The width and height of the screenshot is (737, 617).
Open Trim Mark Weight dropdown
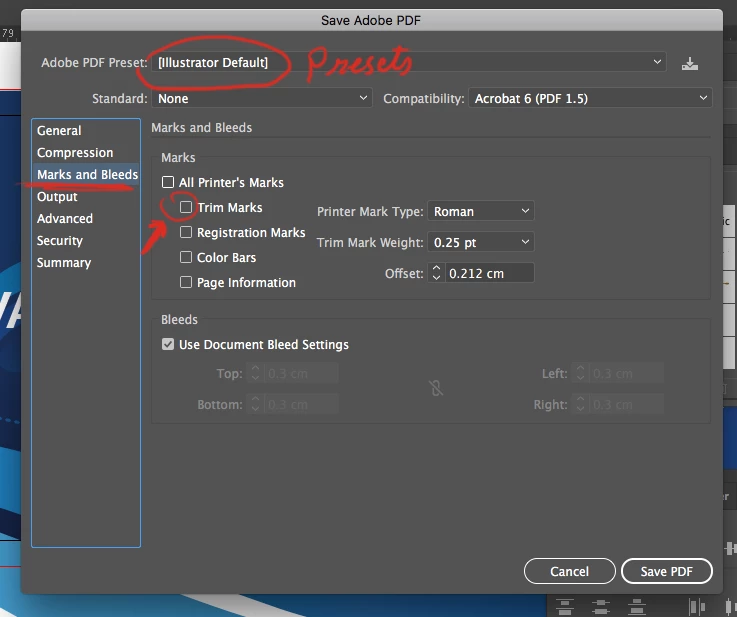pos(481,242)
